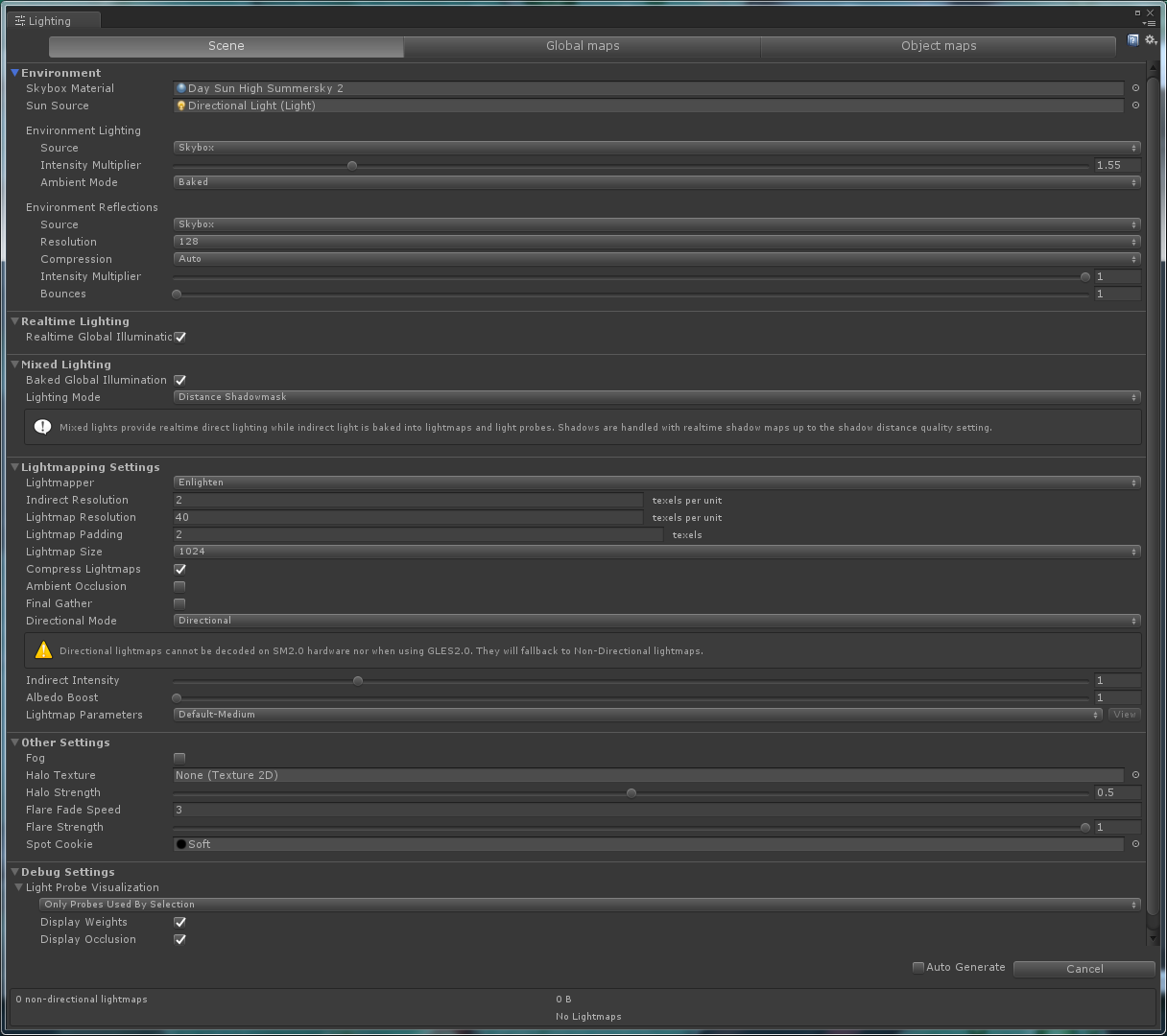Viewport: 1167px width, 1036px height.
Task: Open the Lighting Mode dropdown
Action: click(655, 396)
